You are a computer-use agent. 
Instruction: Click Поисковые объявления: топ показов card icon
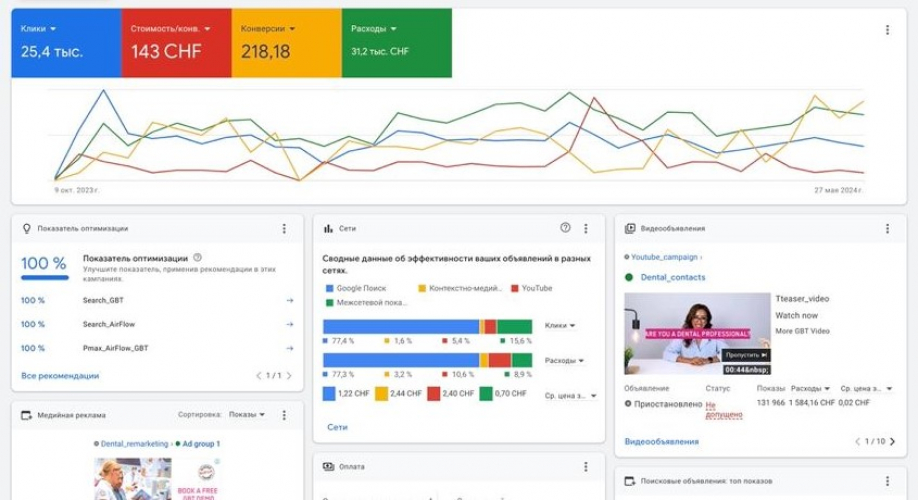pyautogui.click(x=630, y=481)
